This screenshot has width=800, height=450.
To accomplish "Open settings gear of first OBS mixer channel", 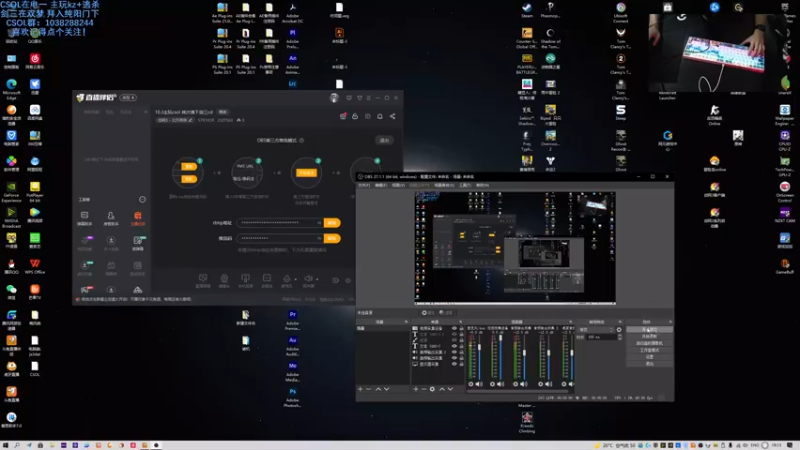I will 471,384.
